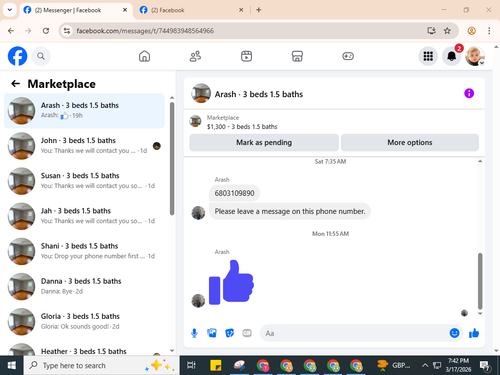Viewport: 500px width, 375px height.
Task: Open Windows notification center icon
Action: click(484, 366)
